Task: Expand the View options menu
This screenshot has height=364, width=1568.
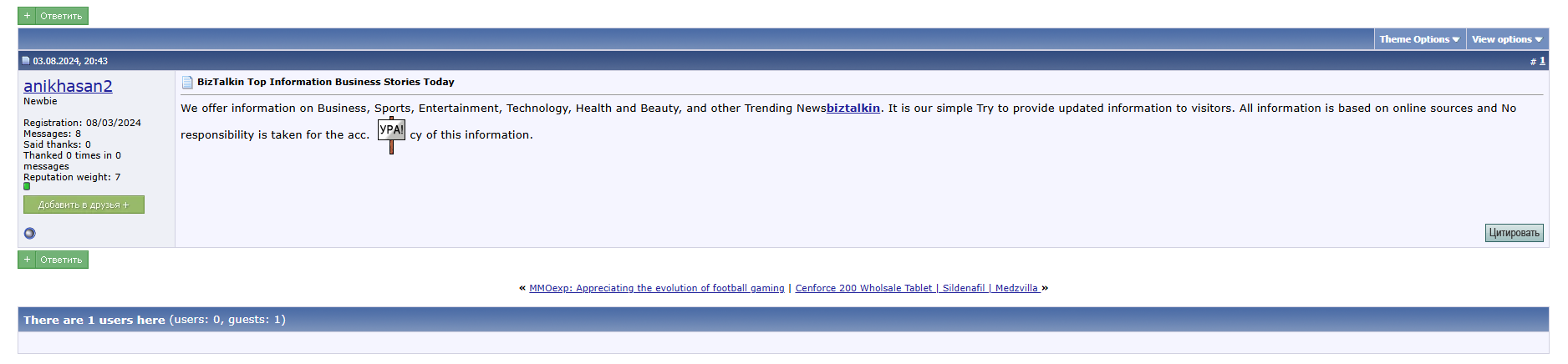Action: [1507, 39]
